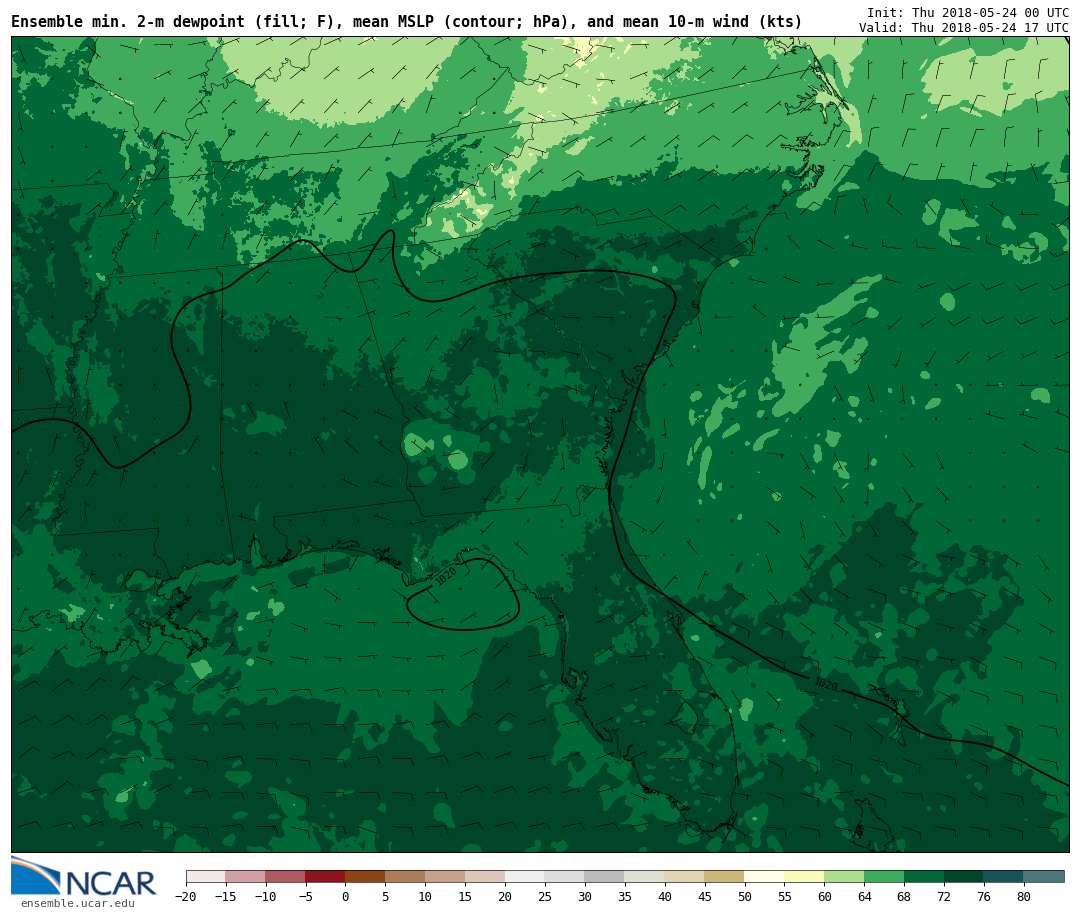Select the Valid: Thu 2018-05-24 17 UTC text
The width and height of the screenshot is (1080, 915).
tap(964, 28)
